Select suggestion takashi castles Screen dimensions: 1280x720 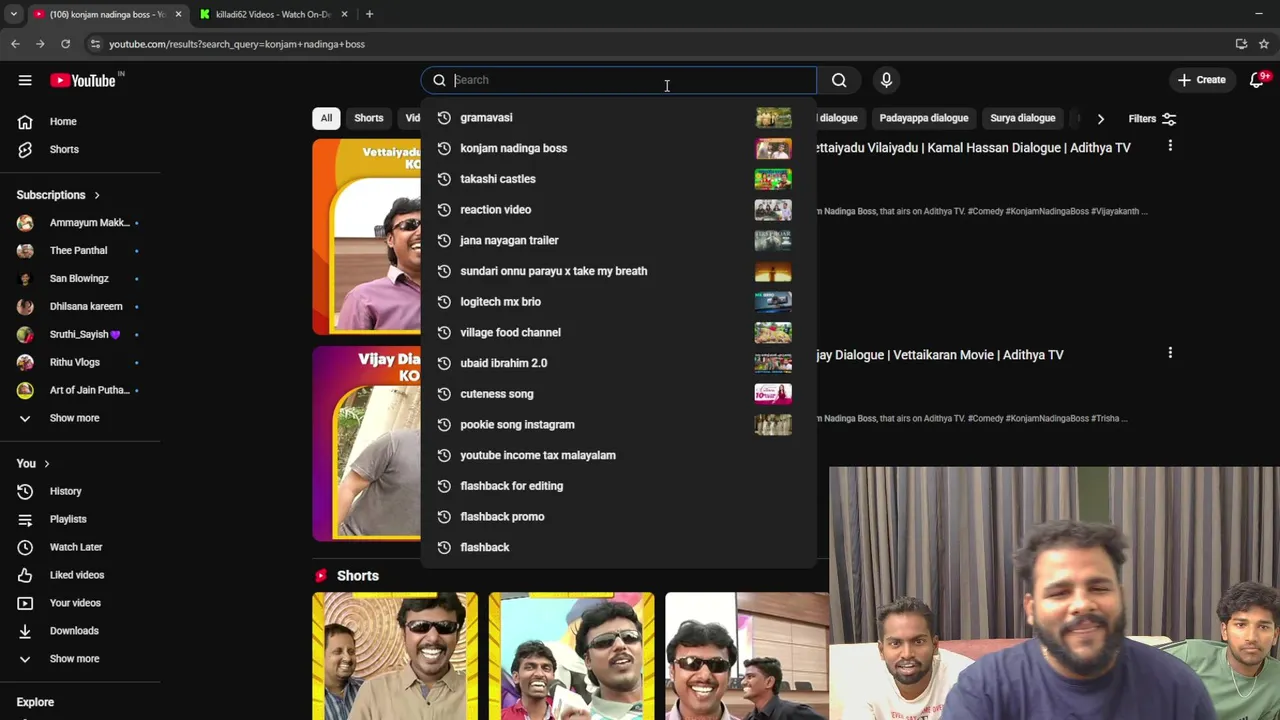click(618, 179)
